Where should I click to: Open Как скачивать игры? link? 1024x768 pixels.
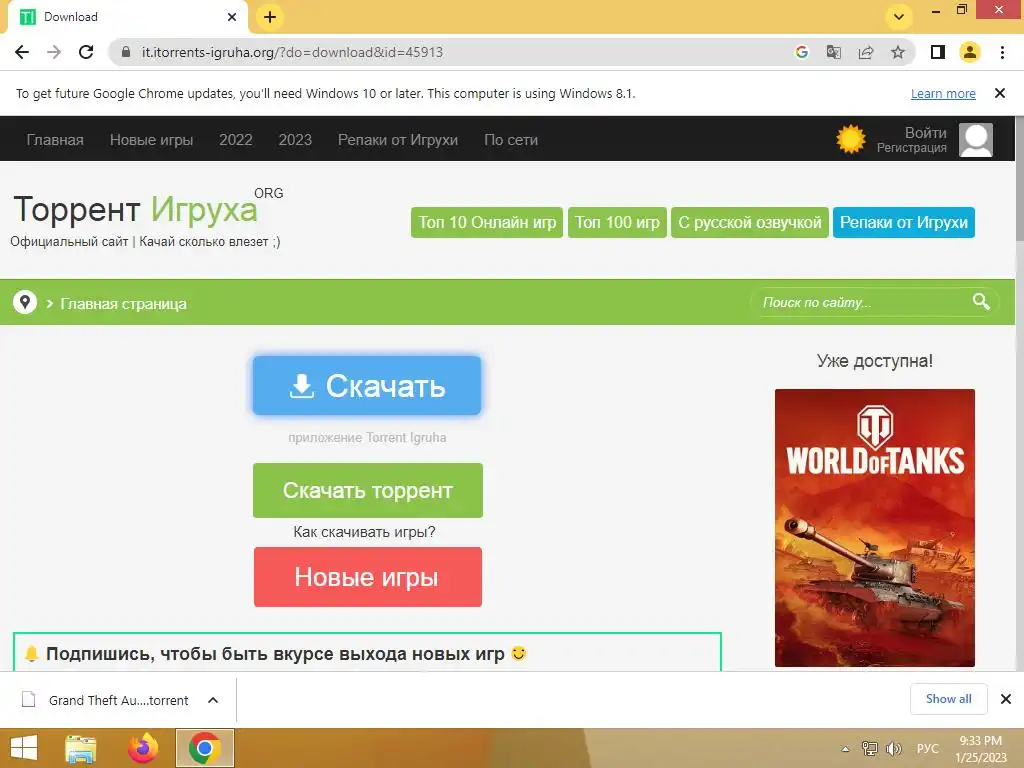coord(364,532)
